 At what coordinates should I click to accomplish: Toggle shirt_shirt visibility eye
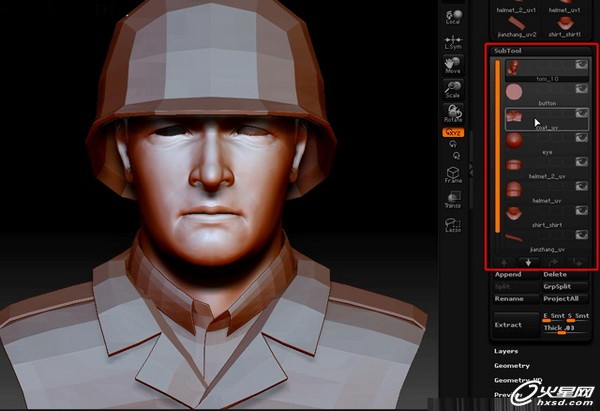[x=582, y=210]
